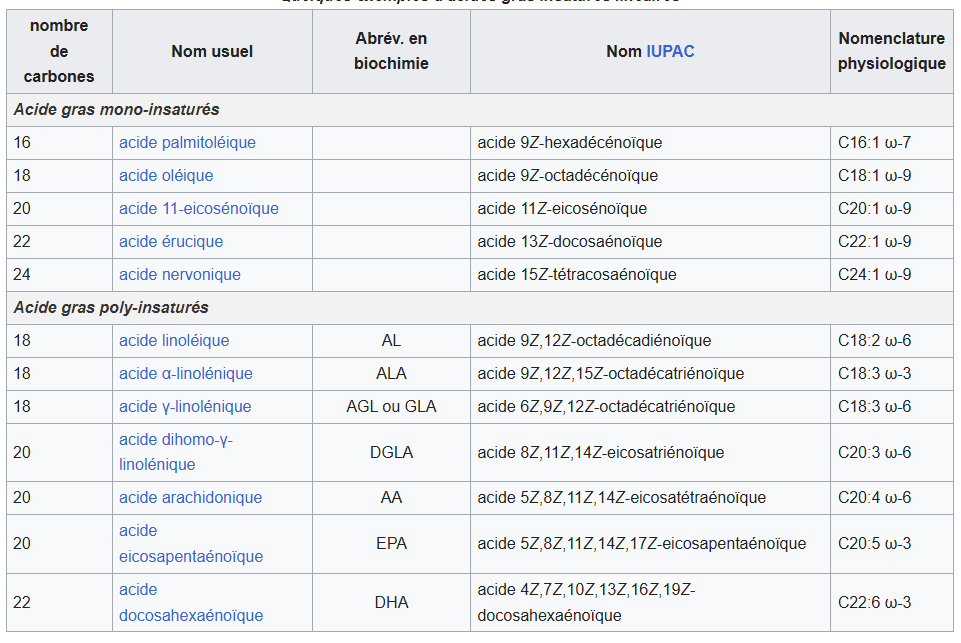Select the "Acide gras mono-insaturés" section row
This screenshot has width=961, height=643.
pos(116,110)
